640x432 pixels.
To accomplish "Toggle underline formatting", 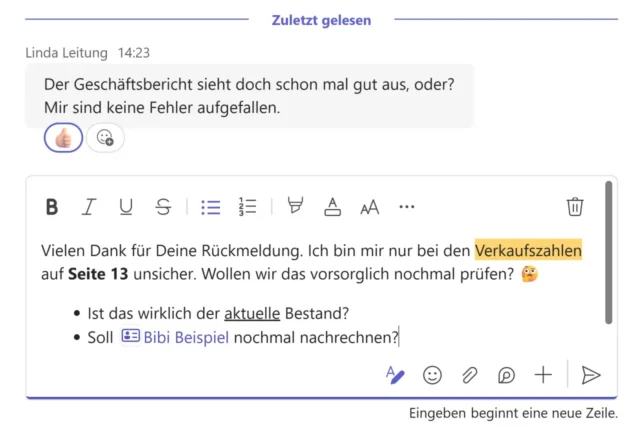I will [126, 207].
